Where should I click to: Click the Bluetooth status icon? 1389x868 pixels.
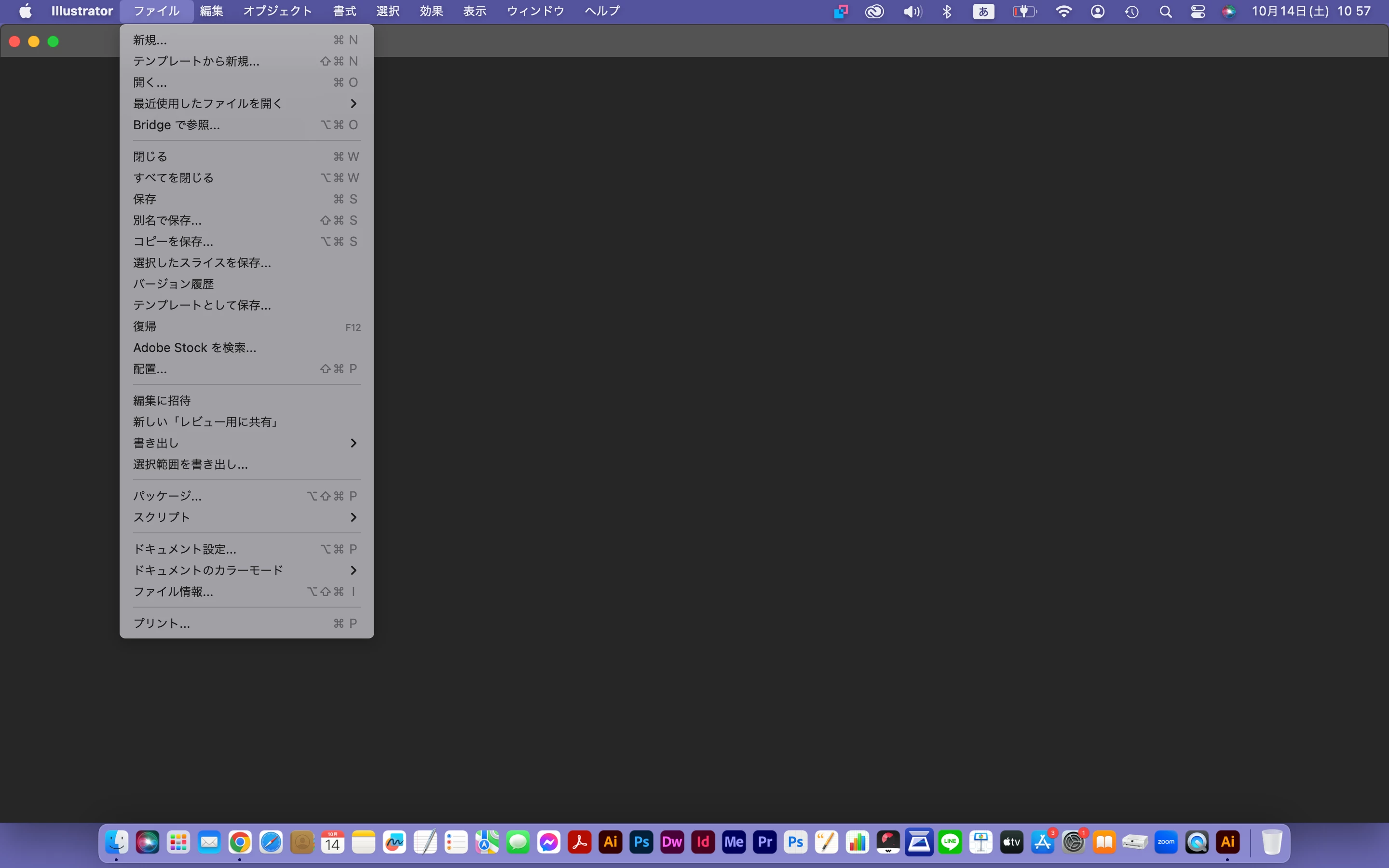coord(947,12)
